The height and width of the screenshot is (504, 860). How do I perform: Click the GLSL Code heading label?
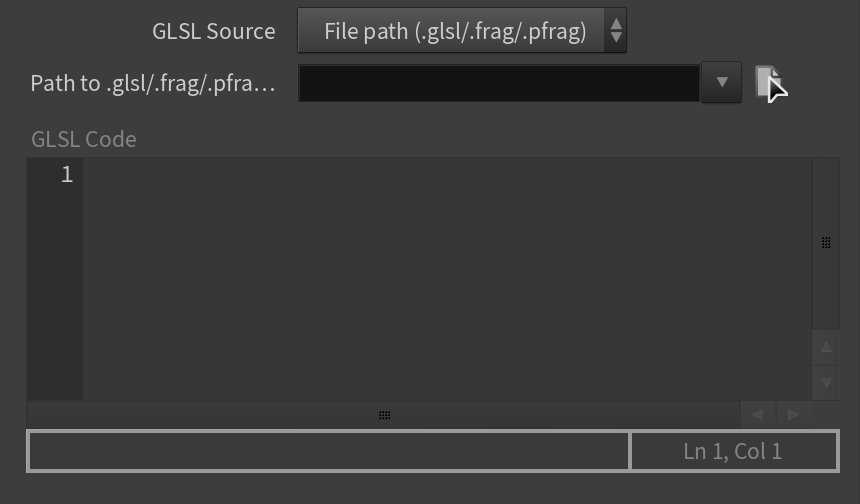(x=84, y=139)
